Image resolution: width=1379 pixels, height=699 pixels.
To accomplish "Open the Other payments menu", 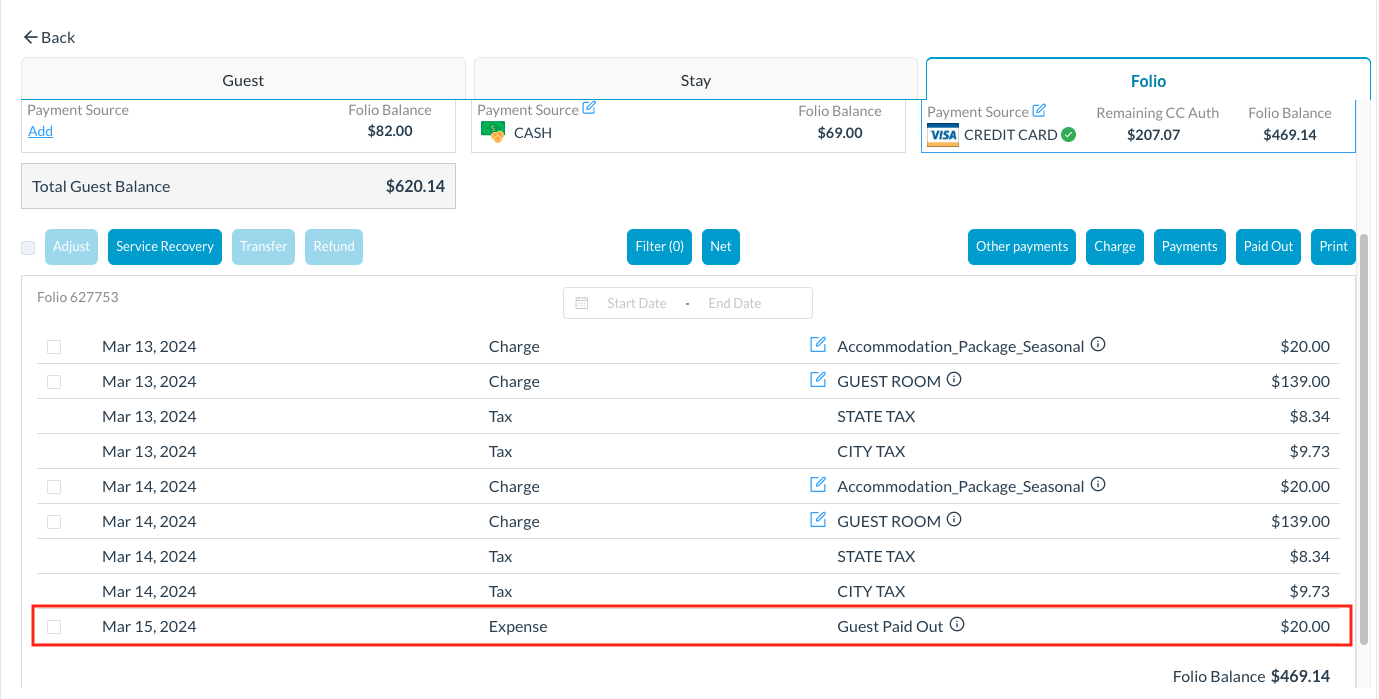I will (1022, 247).
